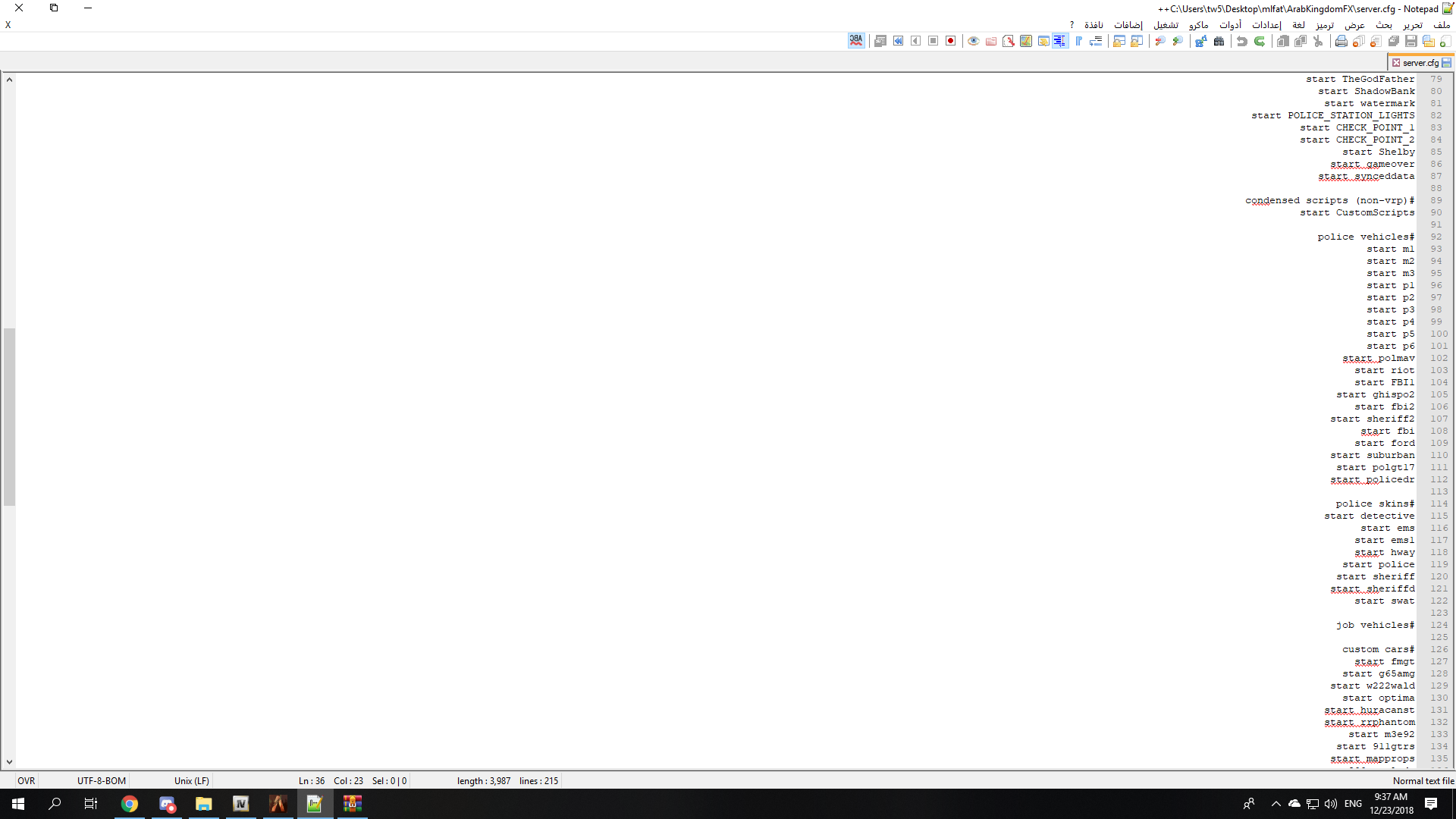Click the green Undo arrow icon

click(1260, 41)
